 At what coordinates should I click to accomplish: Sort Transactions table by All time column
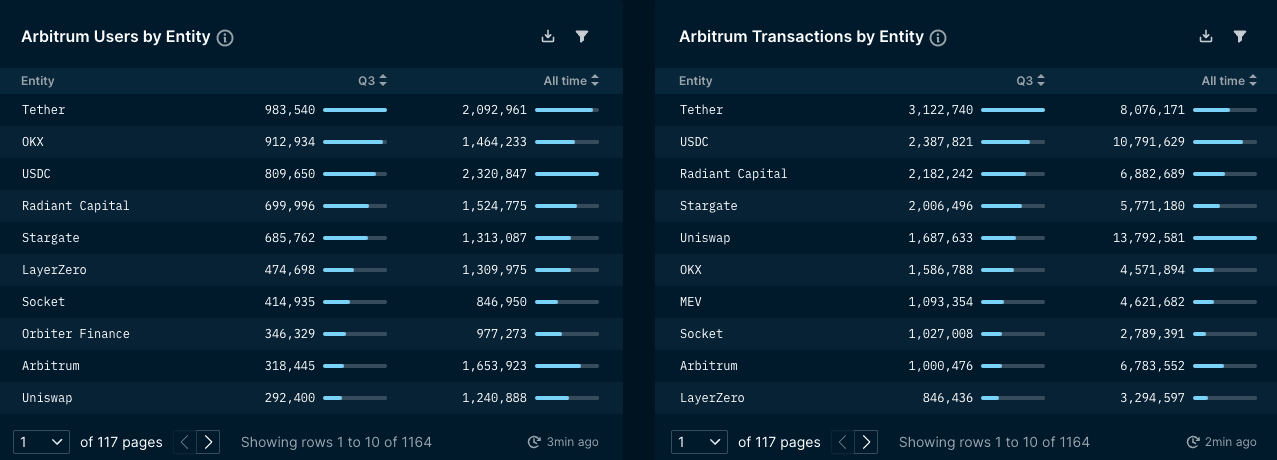point(1229,81)
